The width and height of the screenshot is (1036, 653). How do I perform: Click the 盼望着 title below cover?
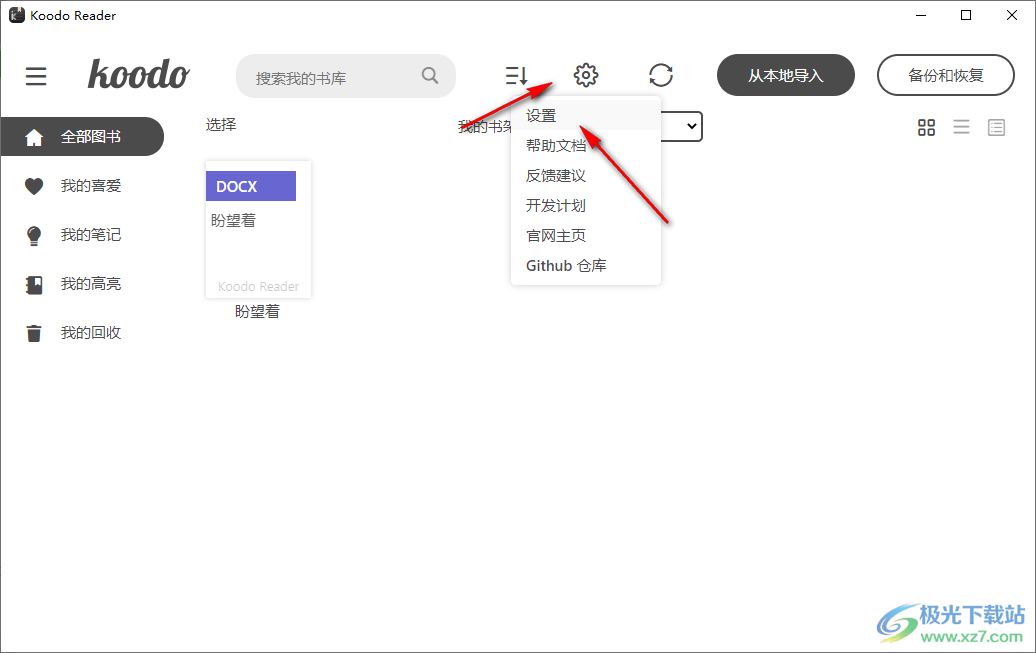(258, 312)
